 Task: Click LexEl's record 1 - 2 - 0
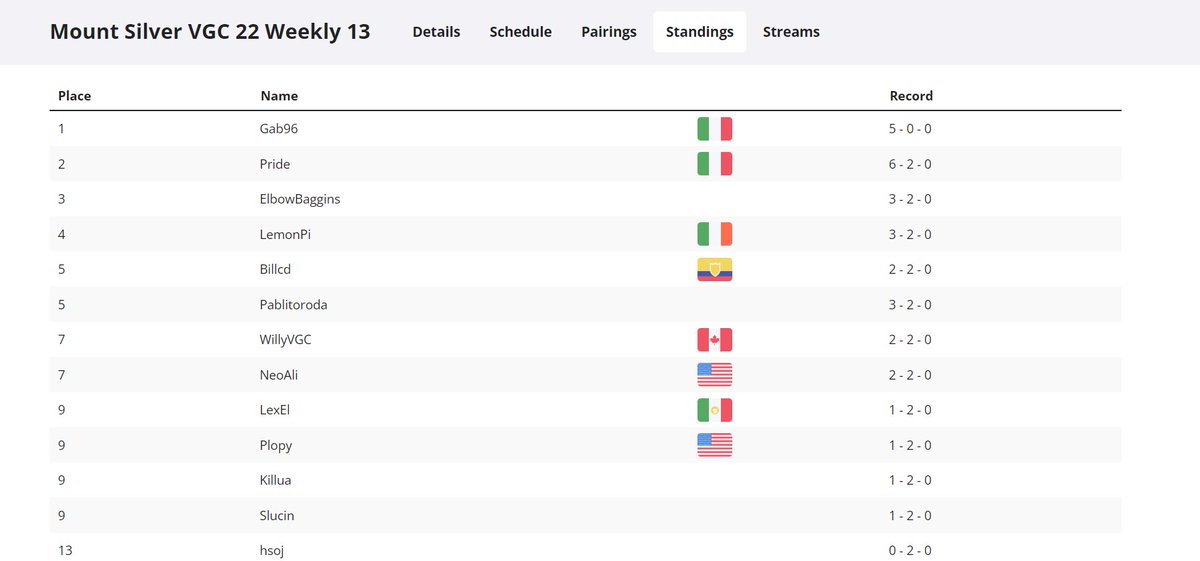(910, 410)
